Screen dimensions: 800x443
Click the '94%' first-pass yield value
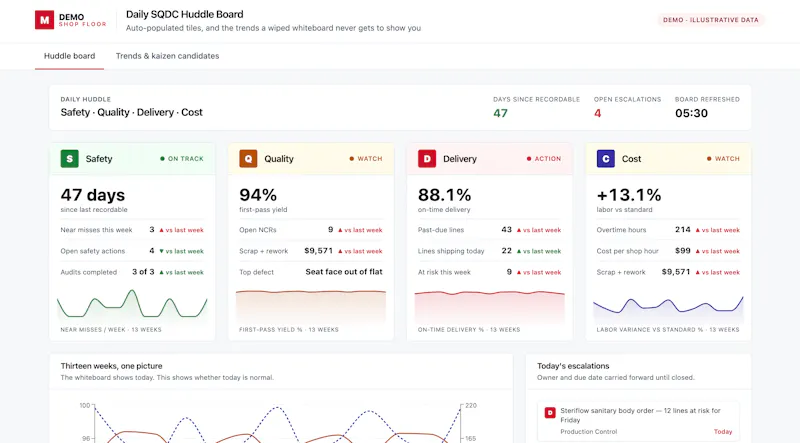pyautogui.click(x=258, y=195)
